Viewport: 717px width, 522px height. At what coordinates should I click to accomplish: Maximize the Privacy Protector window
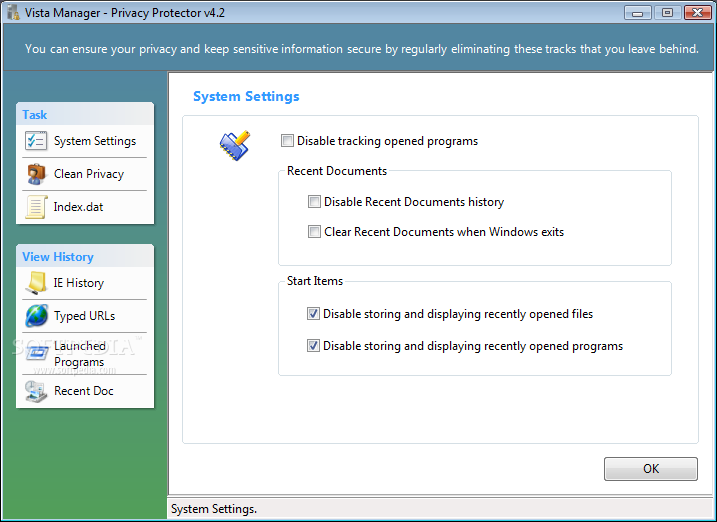(667, 13)
